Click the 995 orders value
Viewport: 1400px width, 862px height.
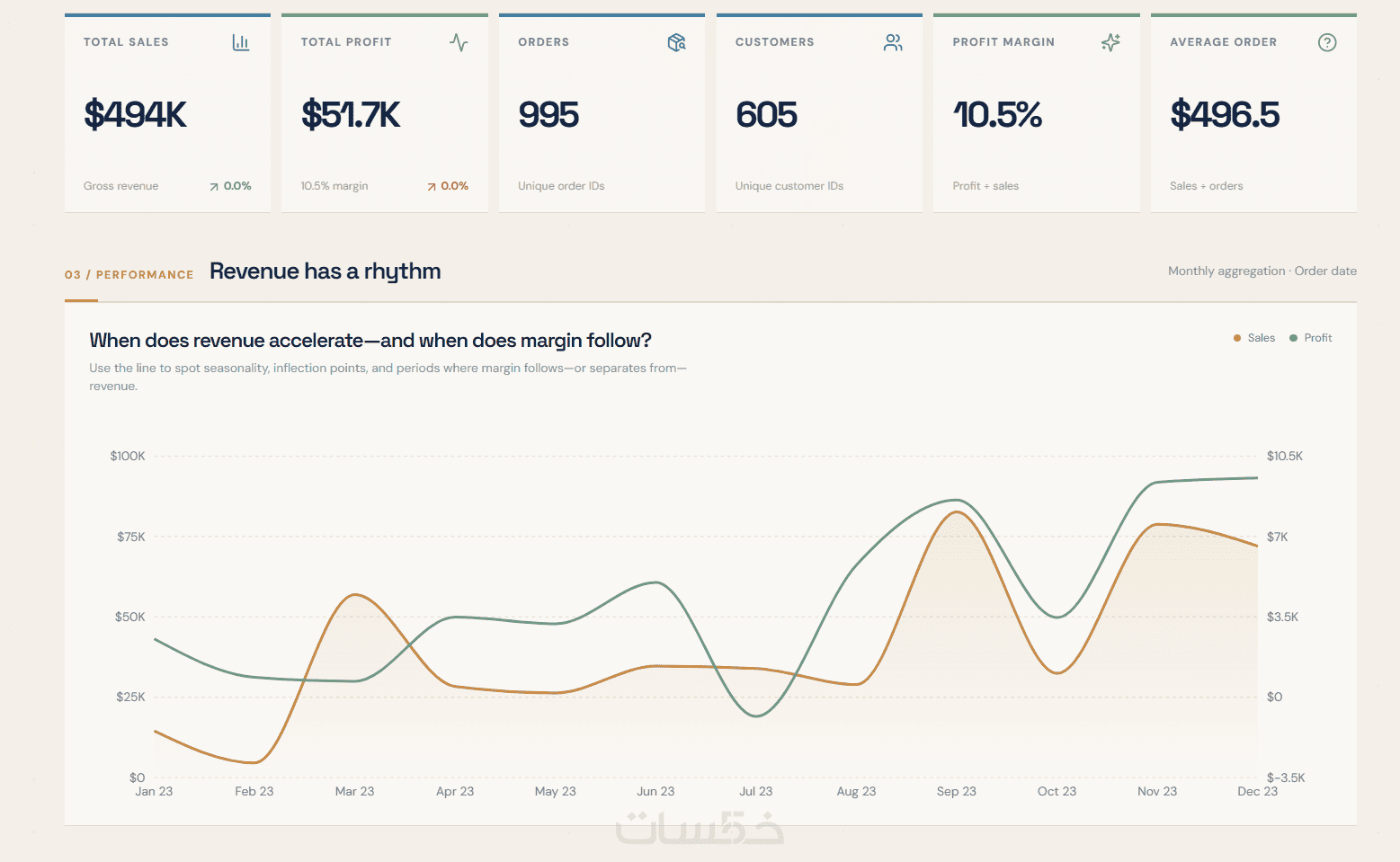pyautogui.click(x=548, y=114)
